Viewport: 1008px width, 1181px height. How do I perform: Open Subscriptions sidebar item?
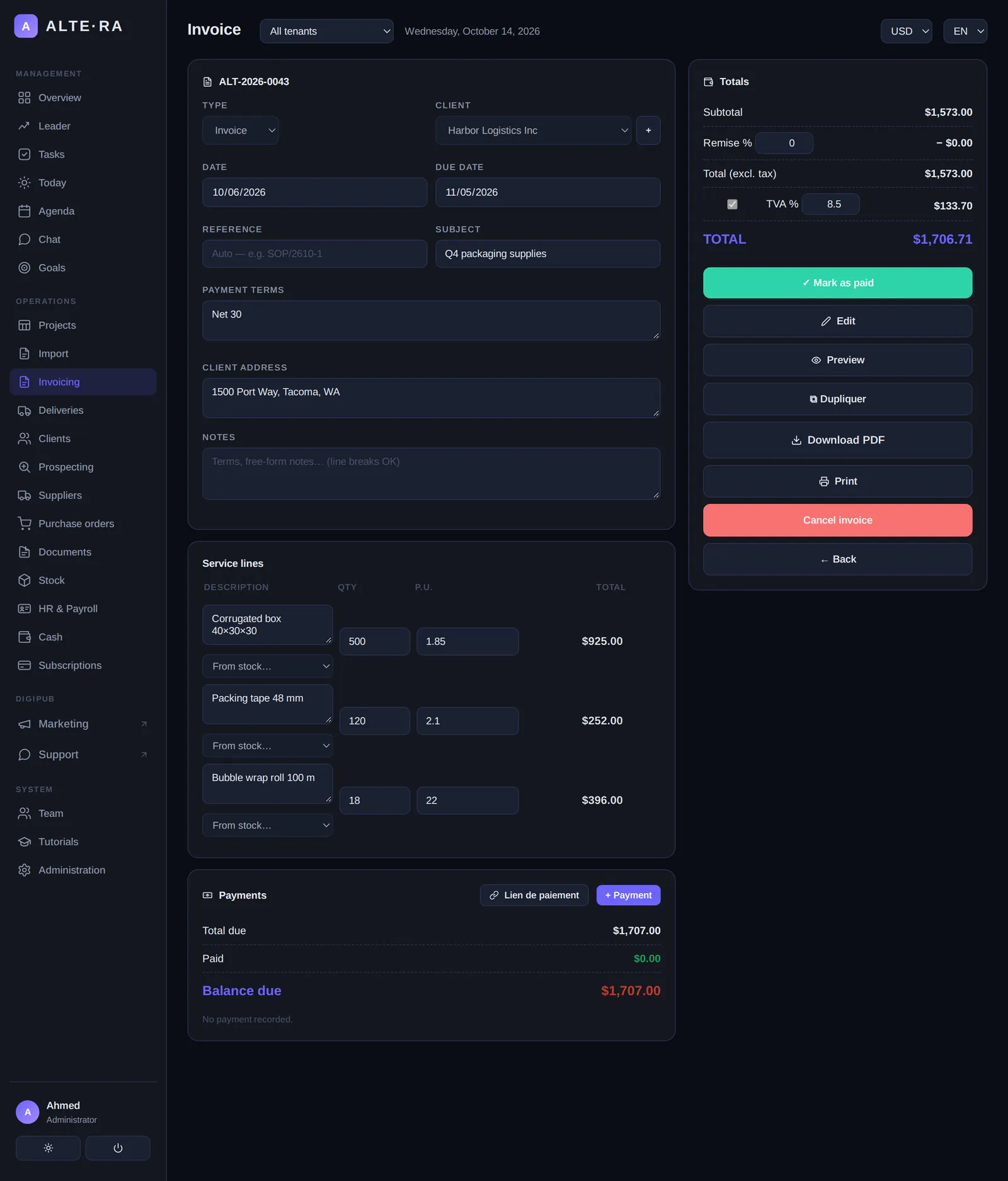click(83, 665)
